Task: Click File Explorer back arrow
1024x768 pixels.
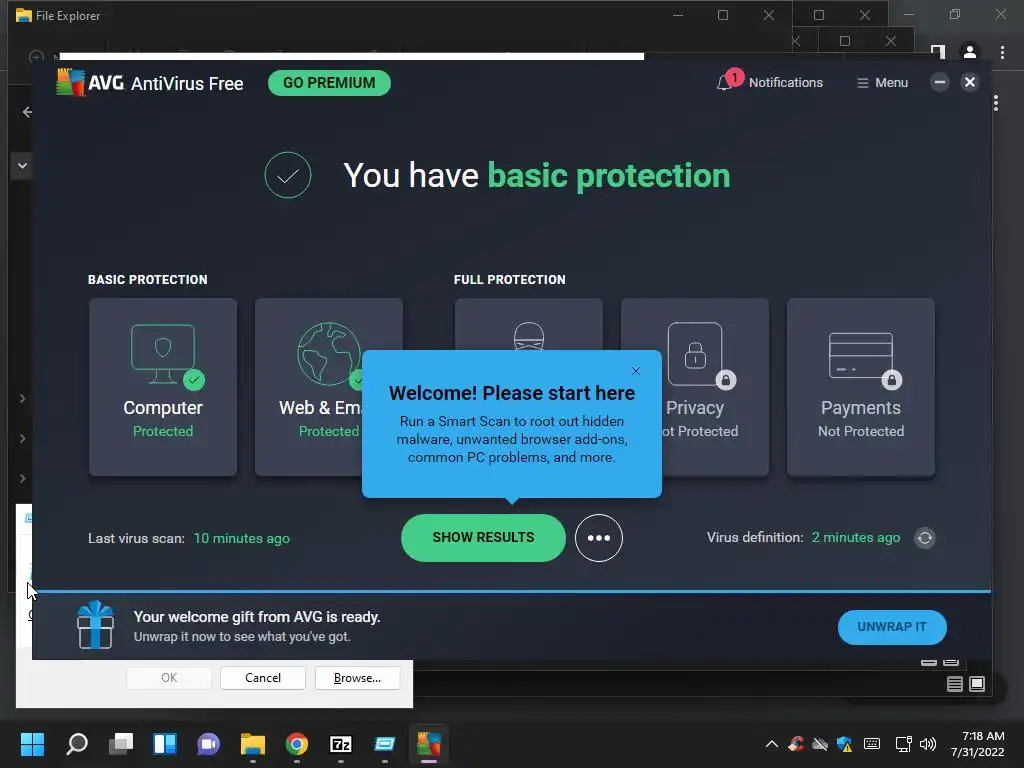Action: tap(26, 112)
